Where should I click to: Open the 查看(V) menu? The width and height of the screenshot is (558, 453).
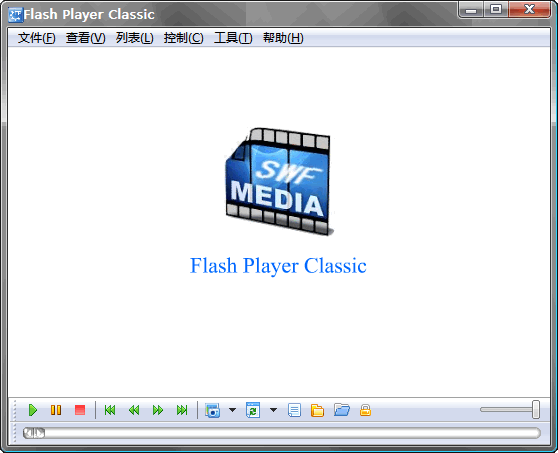point(85,38)
